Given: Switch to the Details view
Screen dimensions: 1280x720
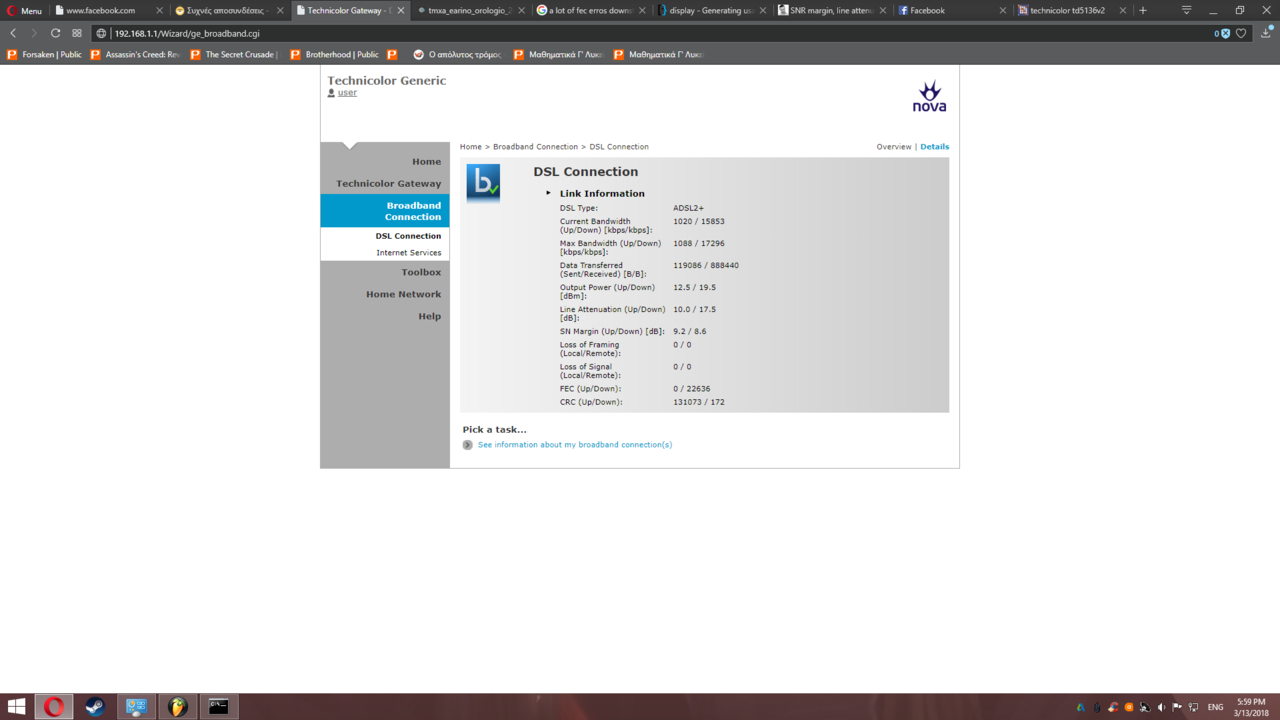Looking at the screenshot, I should click(935, 147).
